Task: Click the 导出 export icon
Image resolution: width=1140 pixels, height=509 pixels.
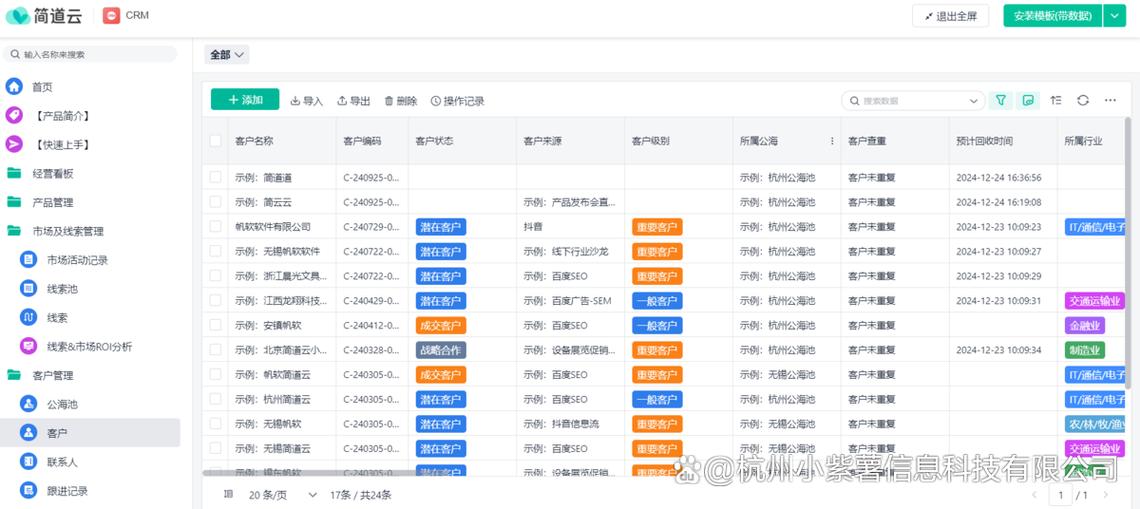Action: 342,101
